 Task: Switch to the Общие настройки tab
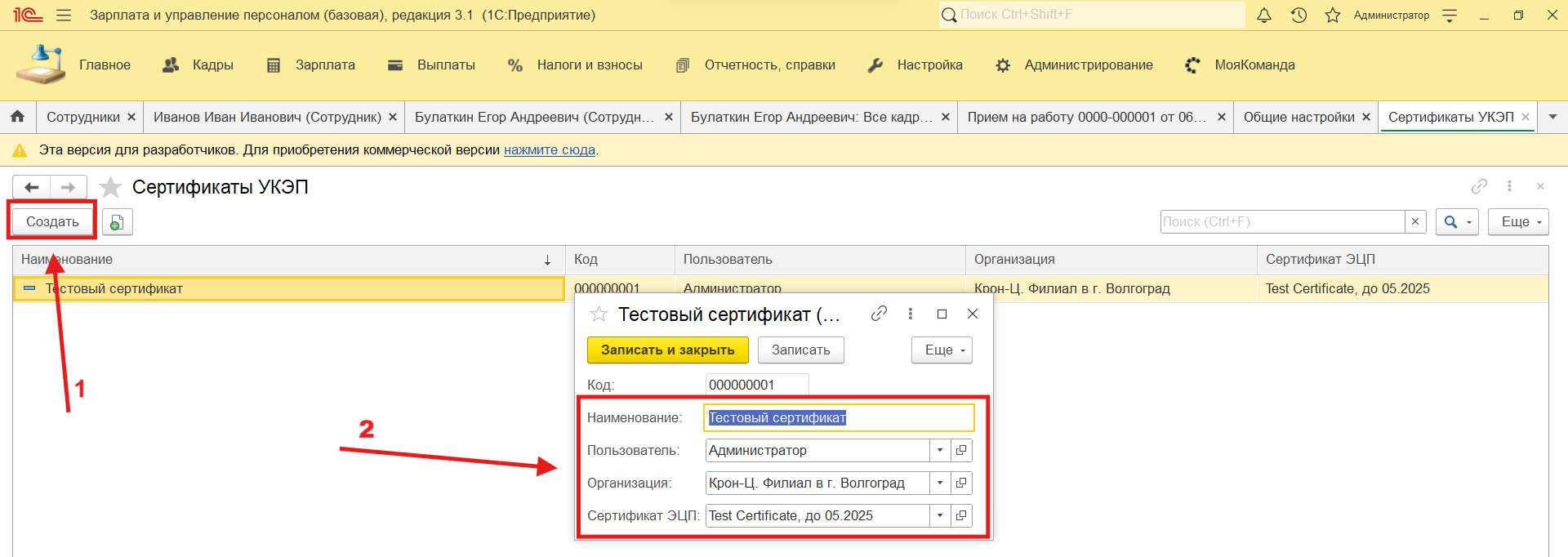point(1298,117)
